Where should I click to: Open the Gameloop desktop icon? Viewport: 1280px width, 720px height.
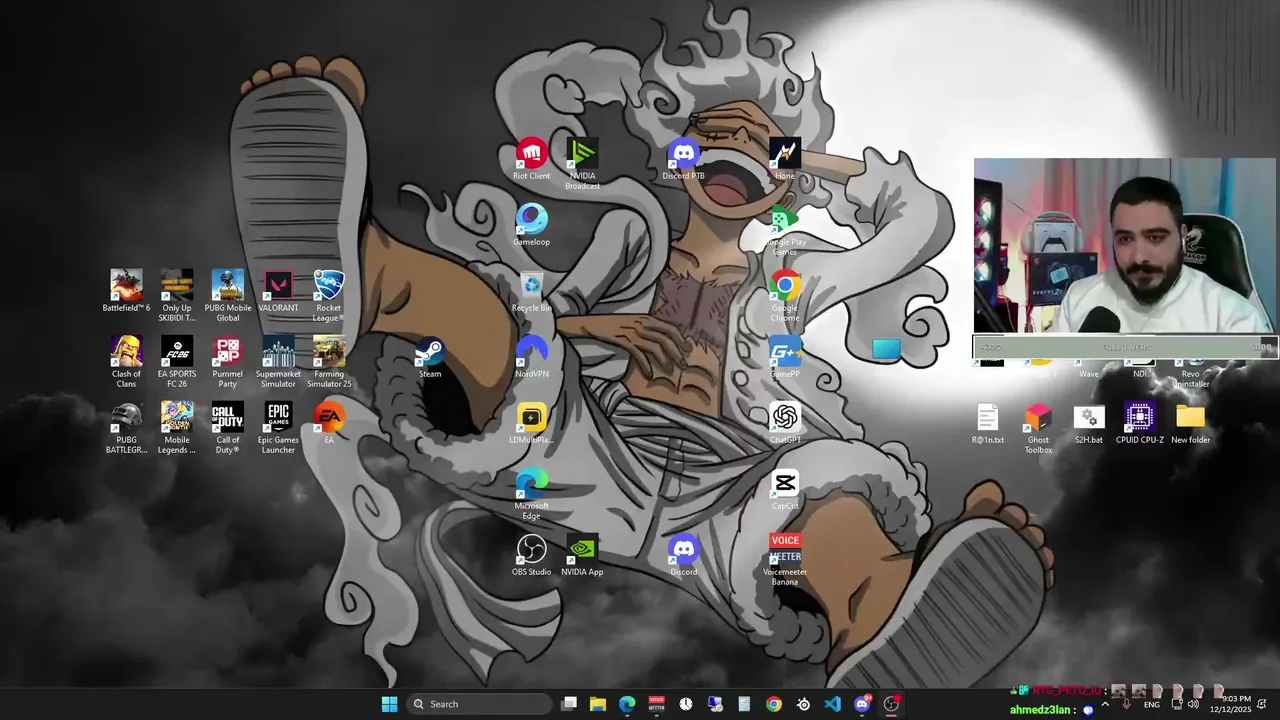[531, 226]
